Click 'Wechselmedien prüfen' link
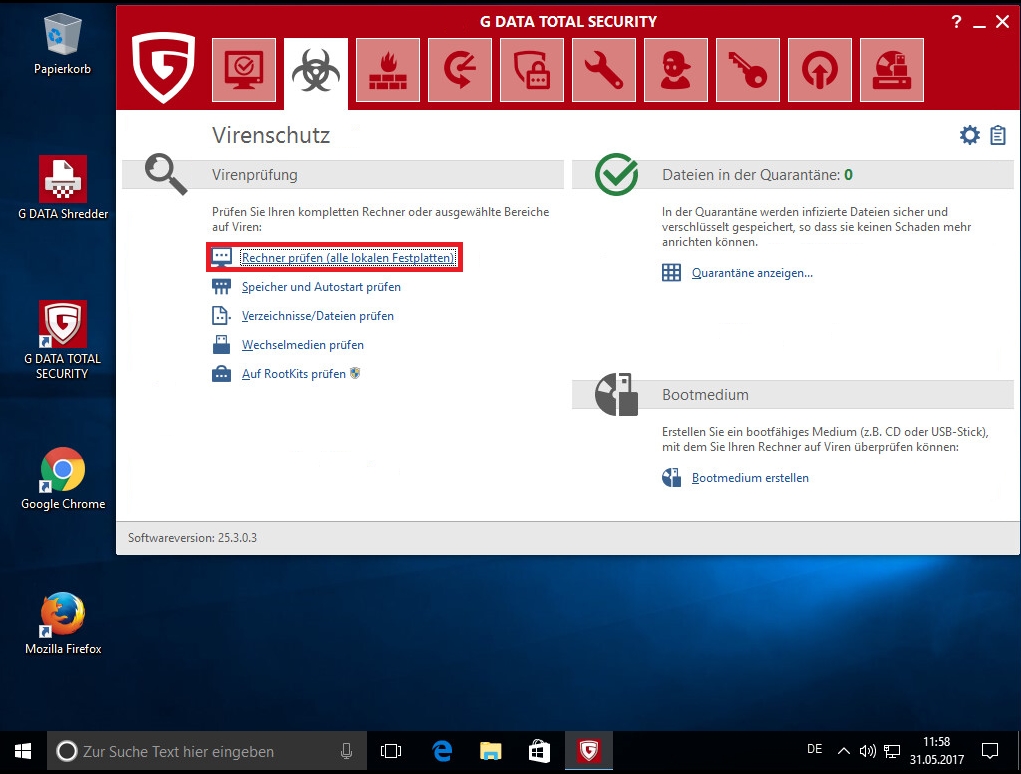This screenshot has height=774, width=1021. (x=303, y=345)
